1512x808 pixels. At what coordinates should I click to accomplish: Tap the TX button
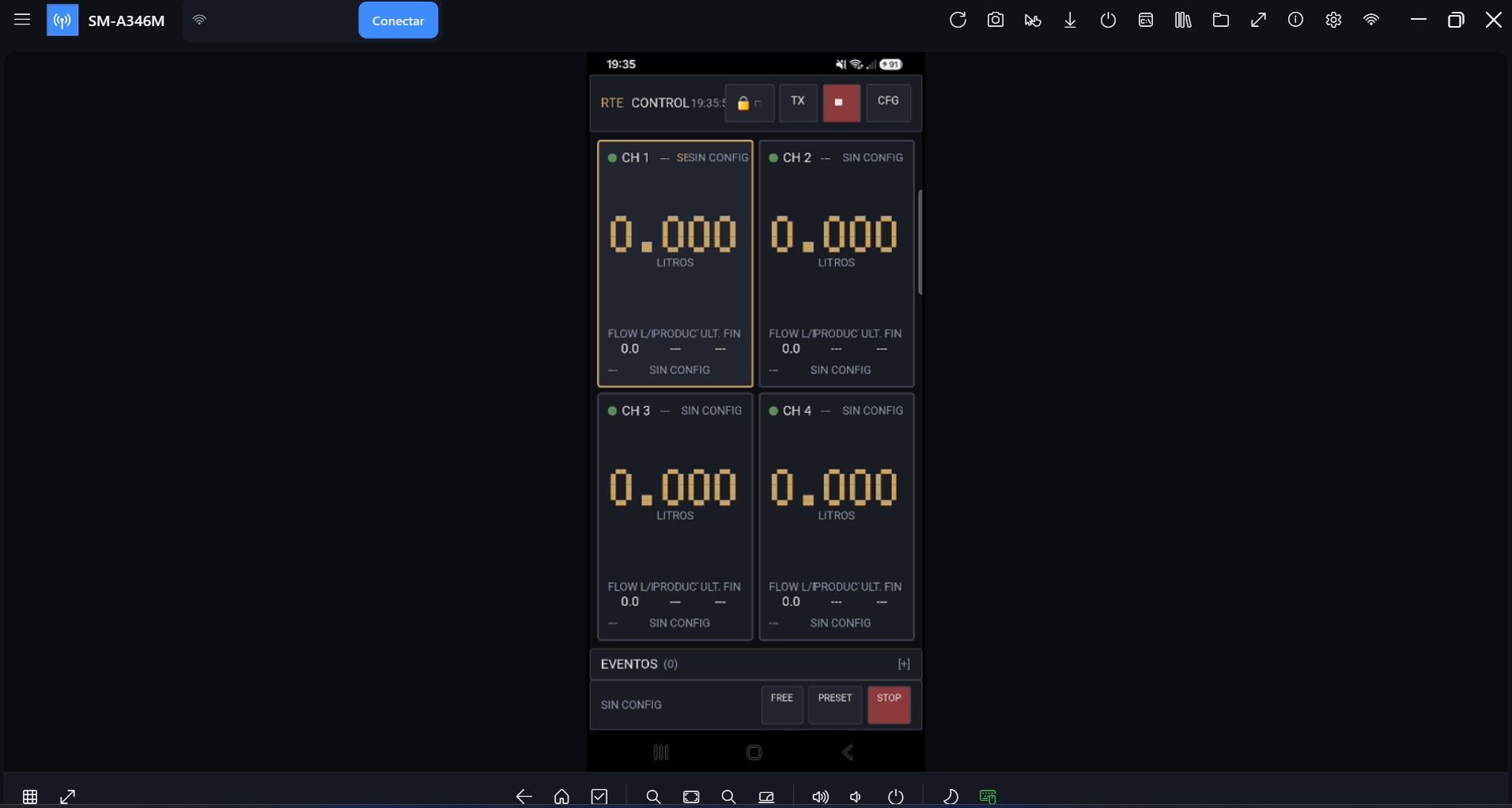798,103
